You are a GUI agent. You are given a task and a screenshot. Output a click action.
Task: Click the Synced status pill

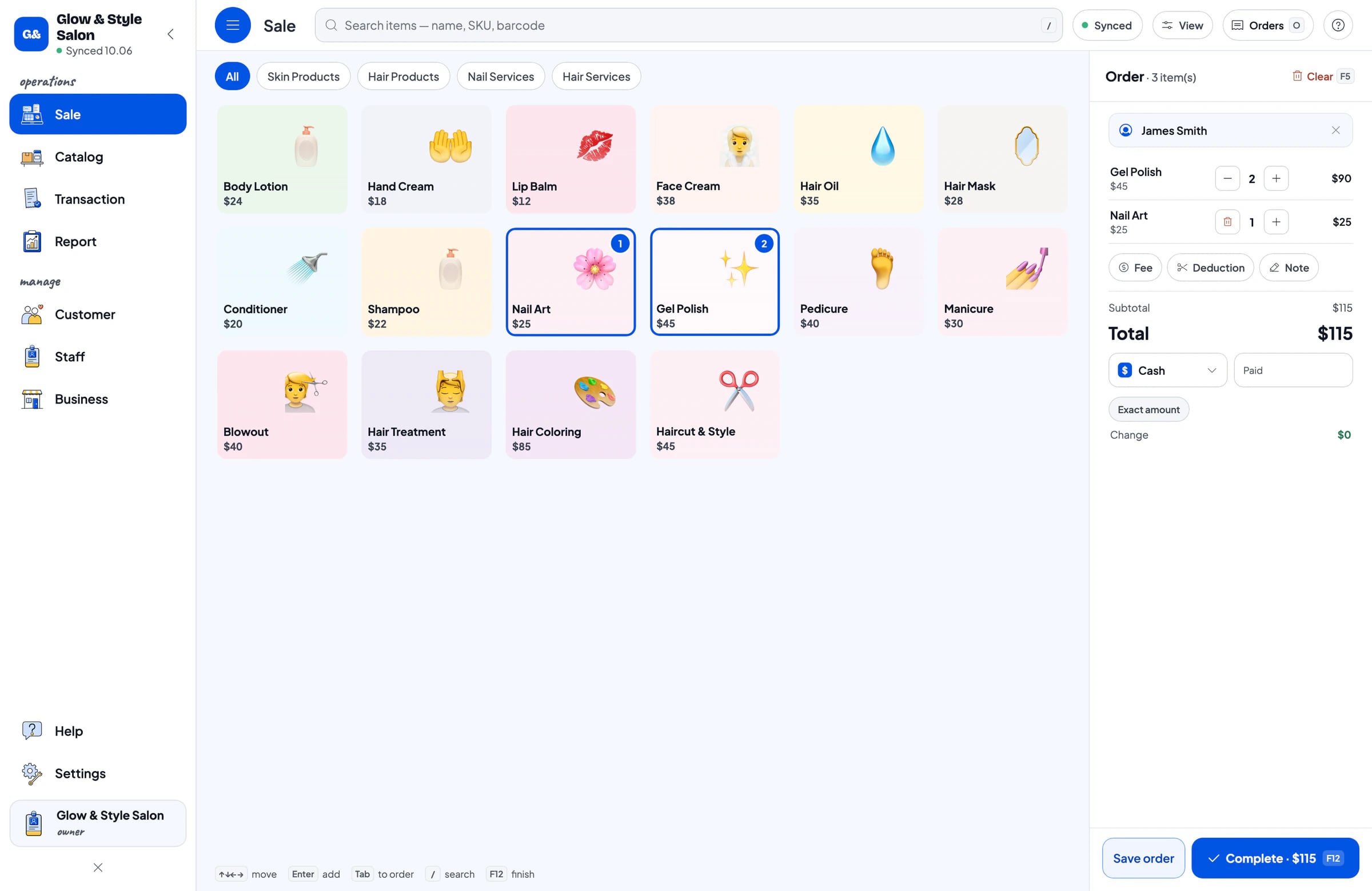pyautogui.click(x=1107, y=25)
